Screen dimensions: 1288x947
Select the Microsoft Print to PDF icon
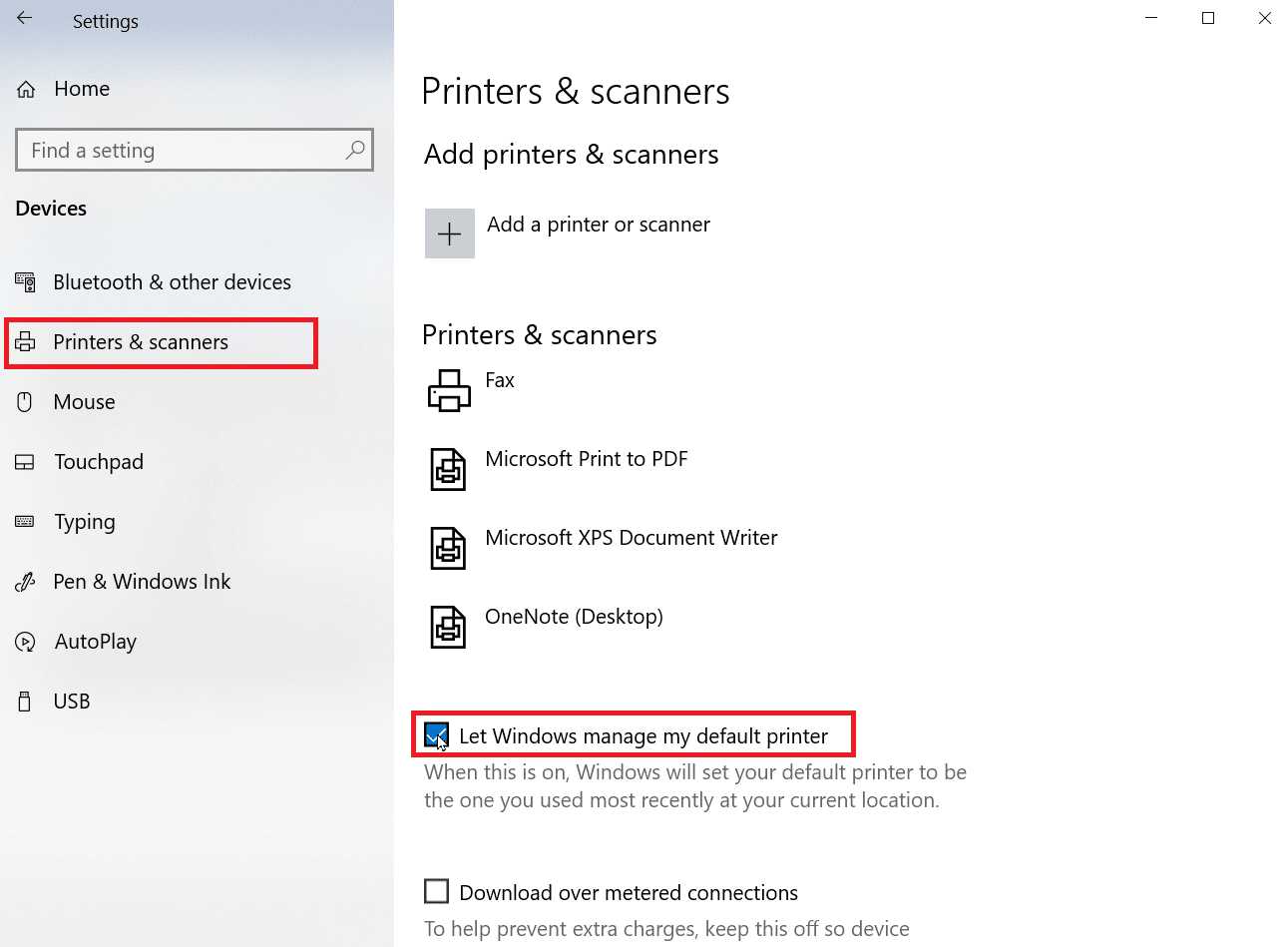[448, 469]
